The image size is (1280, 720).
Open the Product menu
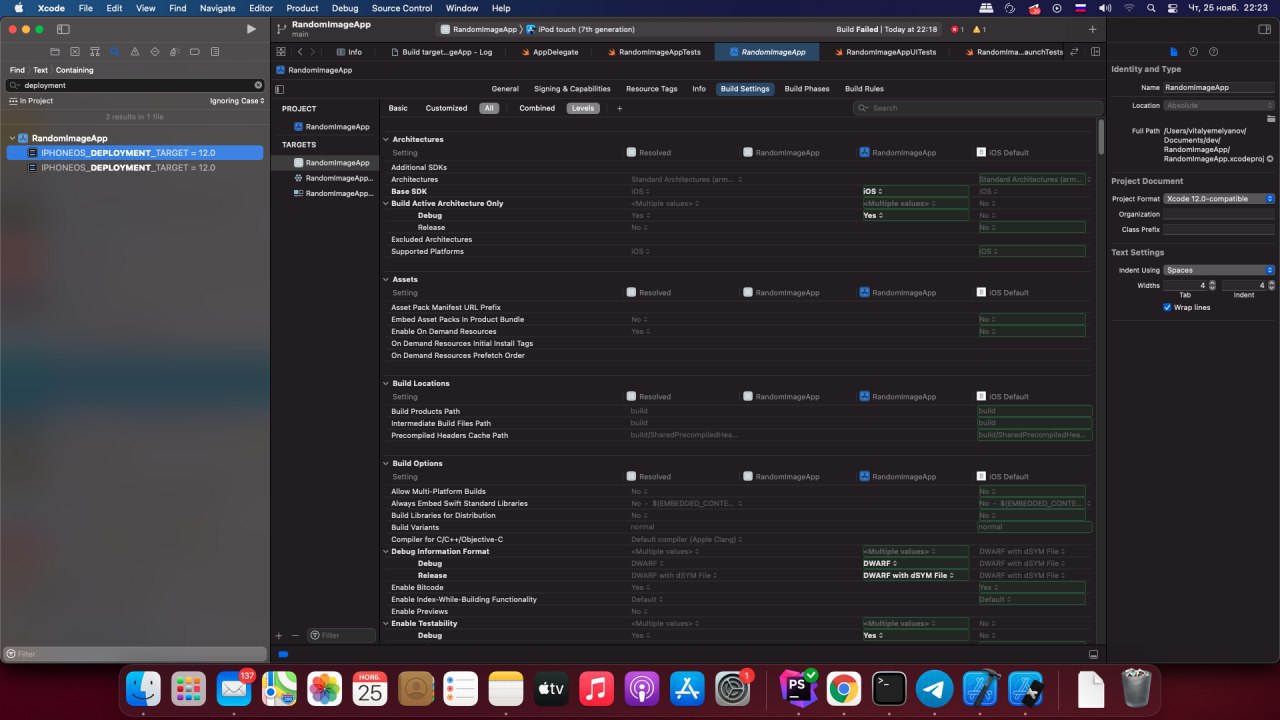(302, 8)
